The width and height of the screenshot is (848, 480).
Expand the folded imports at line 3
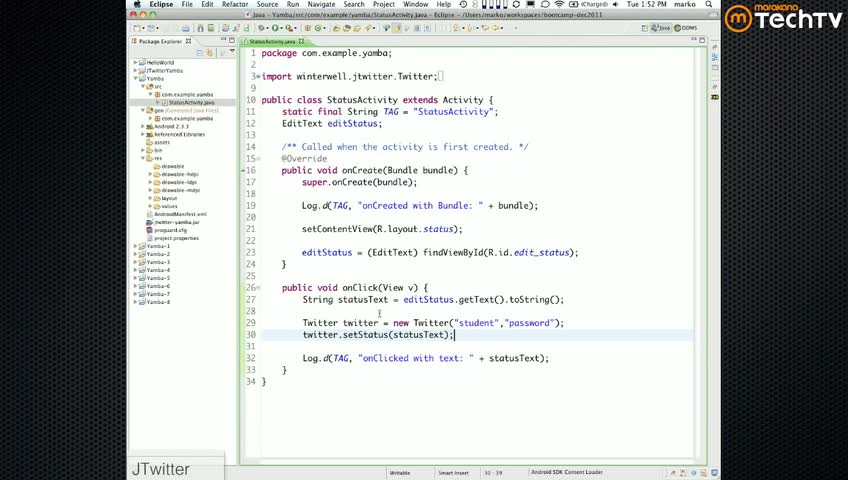click(x=259, y=77)
